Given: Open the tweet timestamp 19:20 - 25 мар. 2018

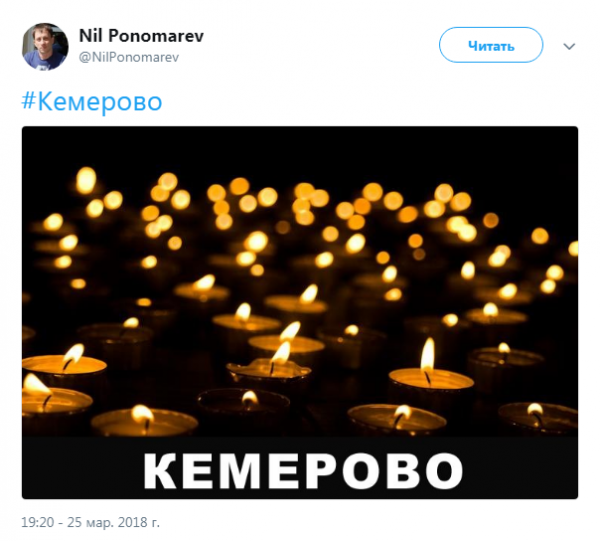Looking at the screenshot, I should pyautogui.click(x=90, y=522).
